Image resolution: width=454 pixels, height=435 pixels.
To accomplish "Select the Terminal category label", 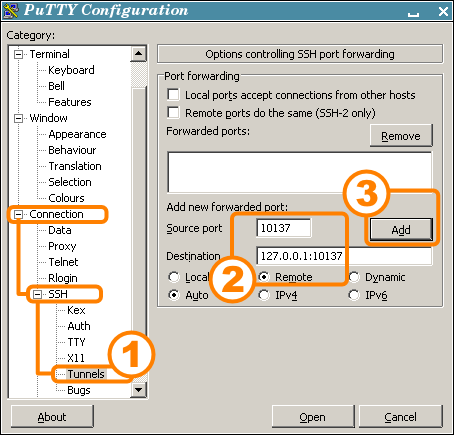I will (50, 54).
